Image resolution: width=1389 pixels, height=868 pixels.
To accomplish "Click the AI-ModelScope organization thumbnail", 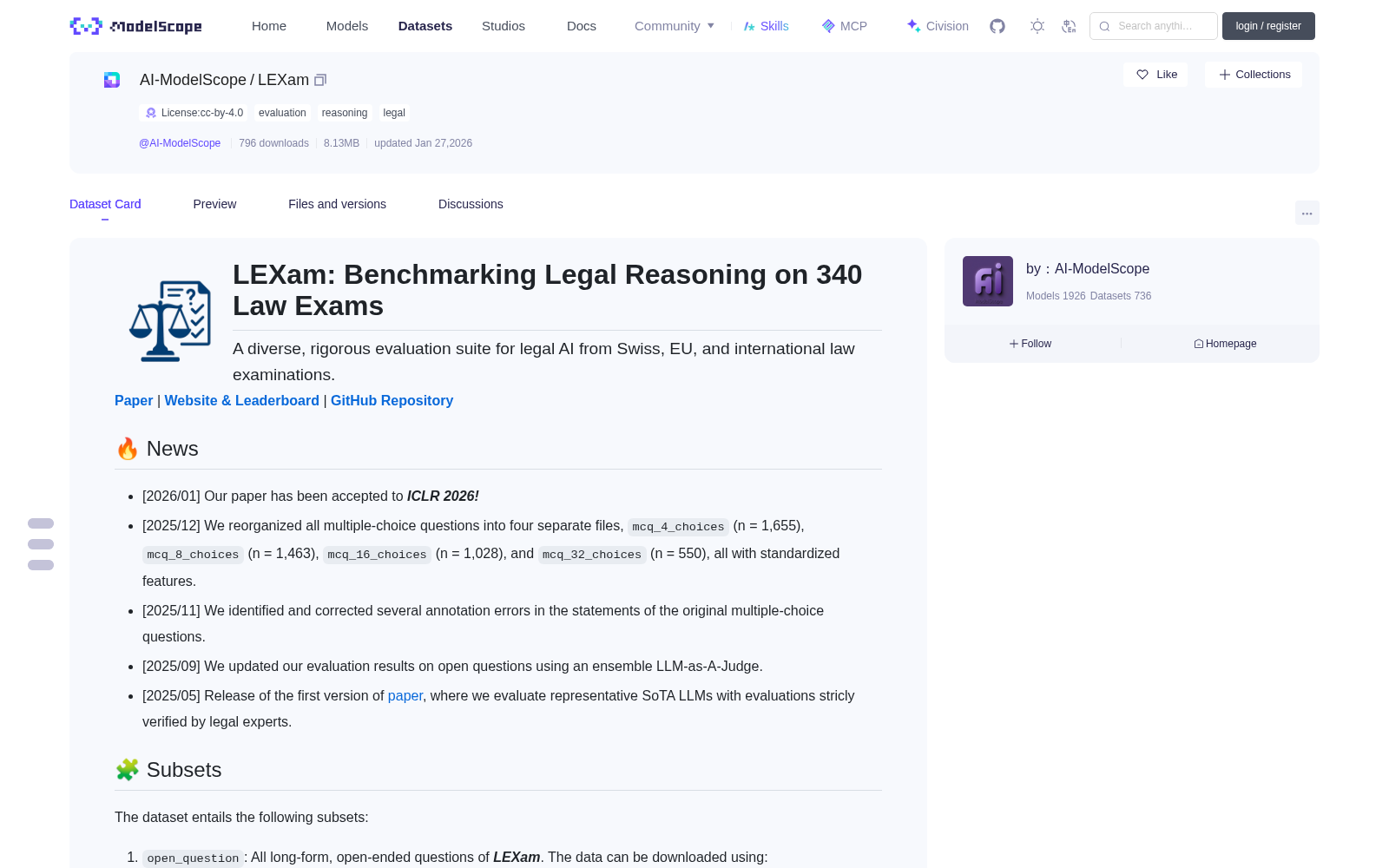I will coord(988,281).
